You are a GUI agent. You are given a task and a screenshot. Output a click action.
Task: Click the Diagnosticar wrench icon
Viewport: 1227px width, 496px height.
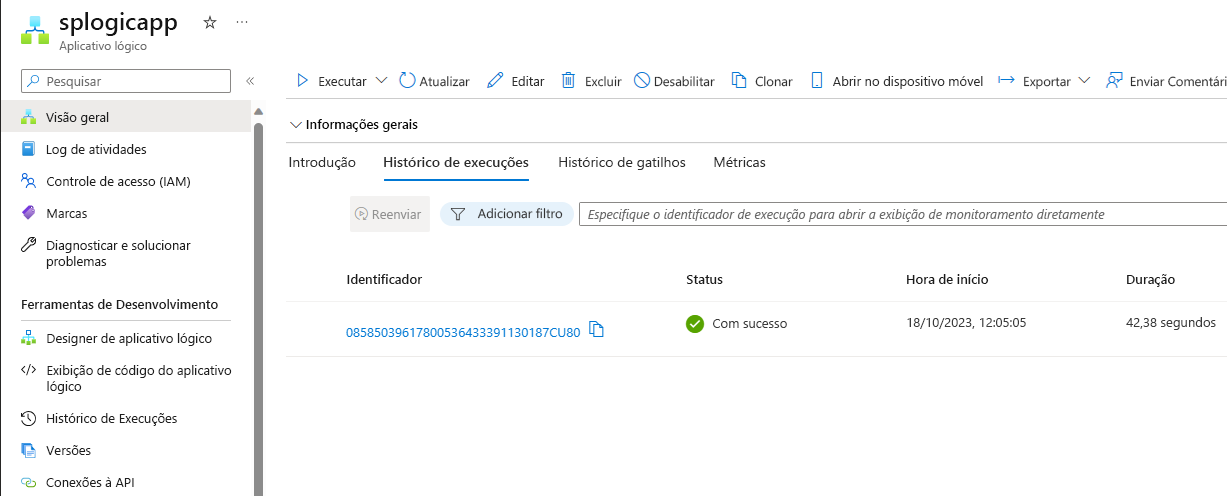coord(28,245)
